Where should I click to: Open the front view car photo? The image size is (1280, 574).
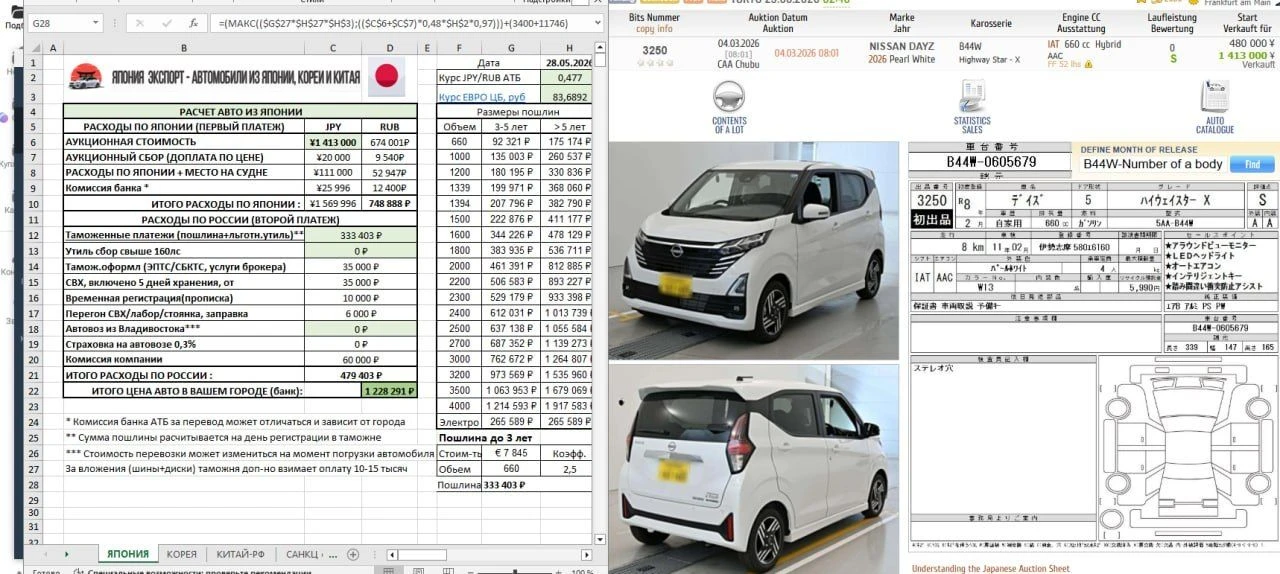(753, 251)
